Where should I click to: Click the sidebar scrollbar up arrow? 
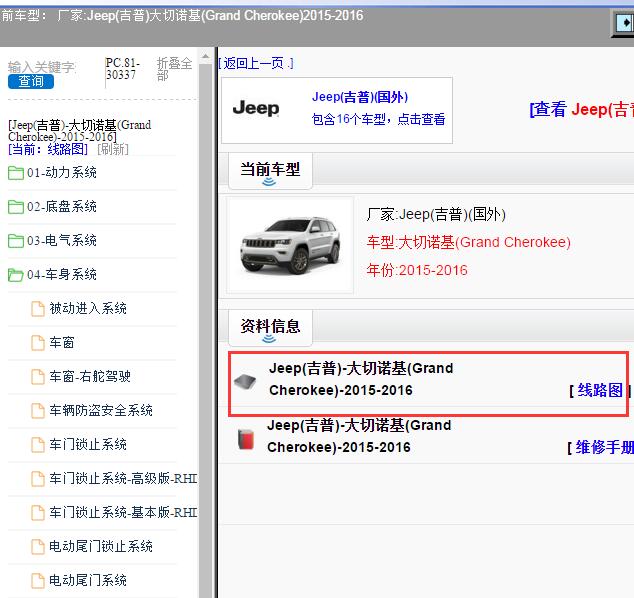(205, 56)
